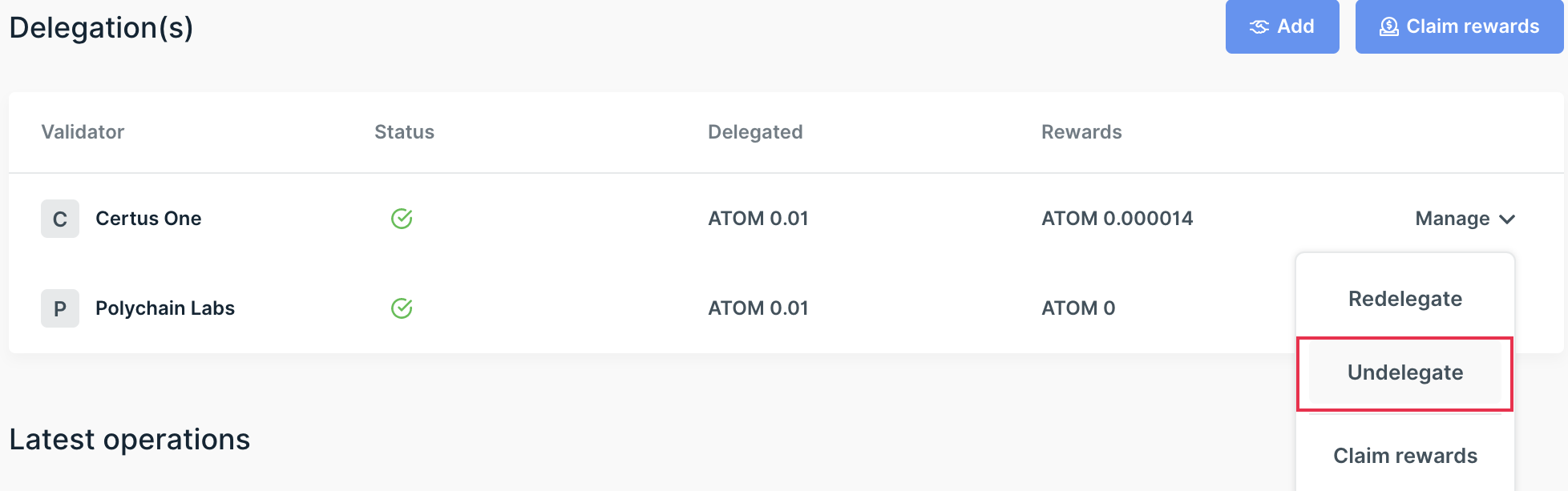Open the Polychain Labs validator name
This screenshot has width=1568, height=491.
point(165,308)
